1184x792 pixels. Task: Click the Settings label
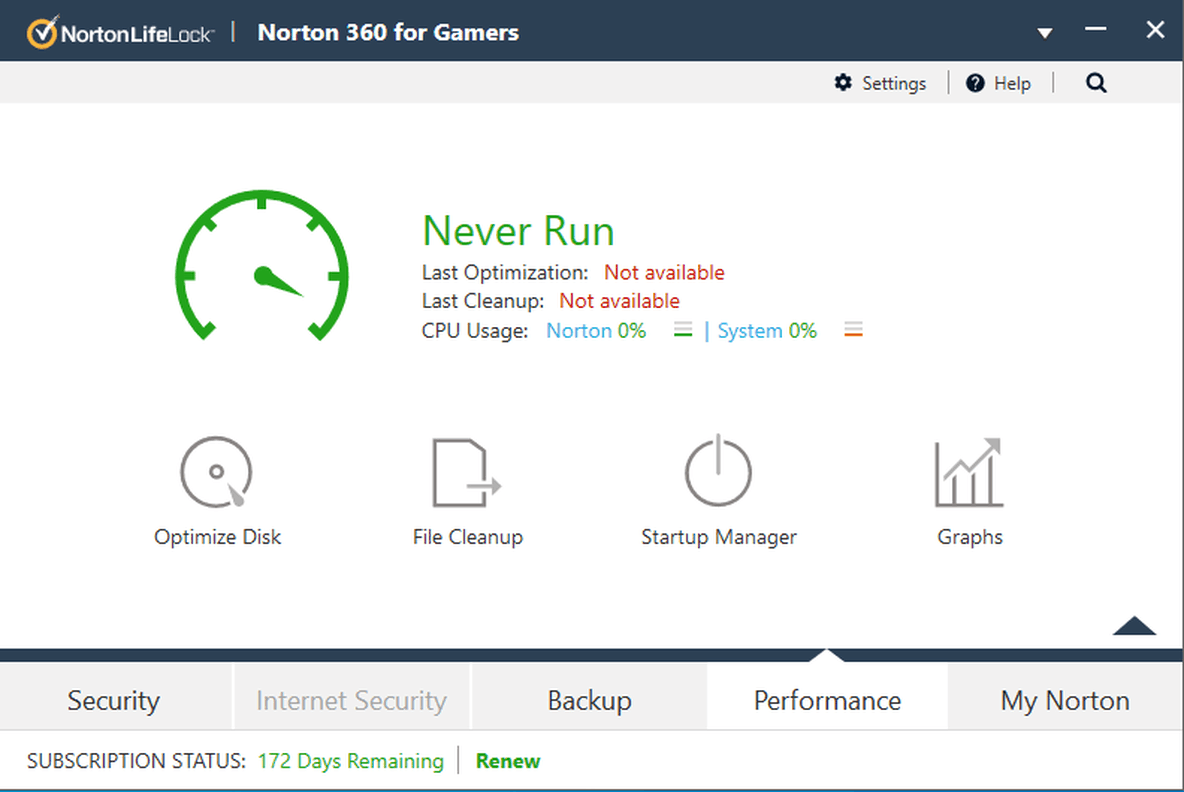[894, 83]
